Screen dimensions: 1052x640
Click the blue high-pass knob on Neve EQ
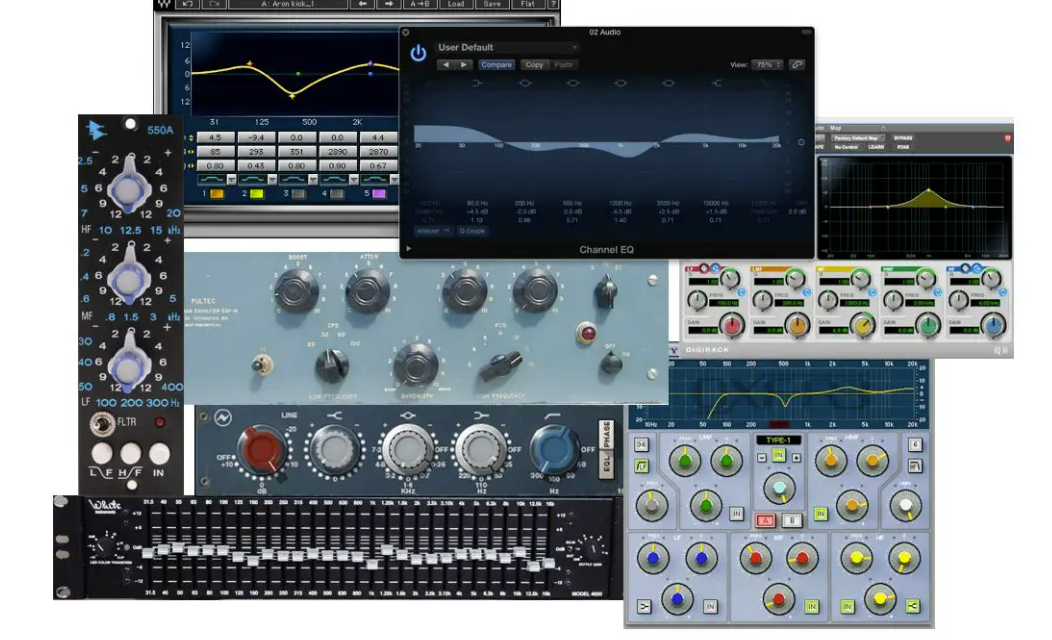554,449
